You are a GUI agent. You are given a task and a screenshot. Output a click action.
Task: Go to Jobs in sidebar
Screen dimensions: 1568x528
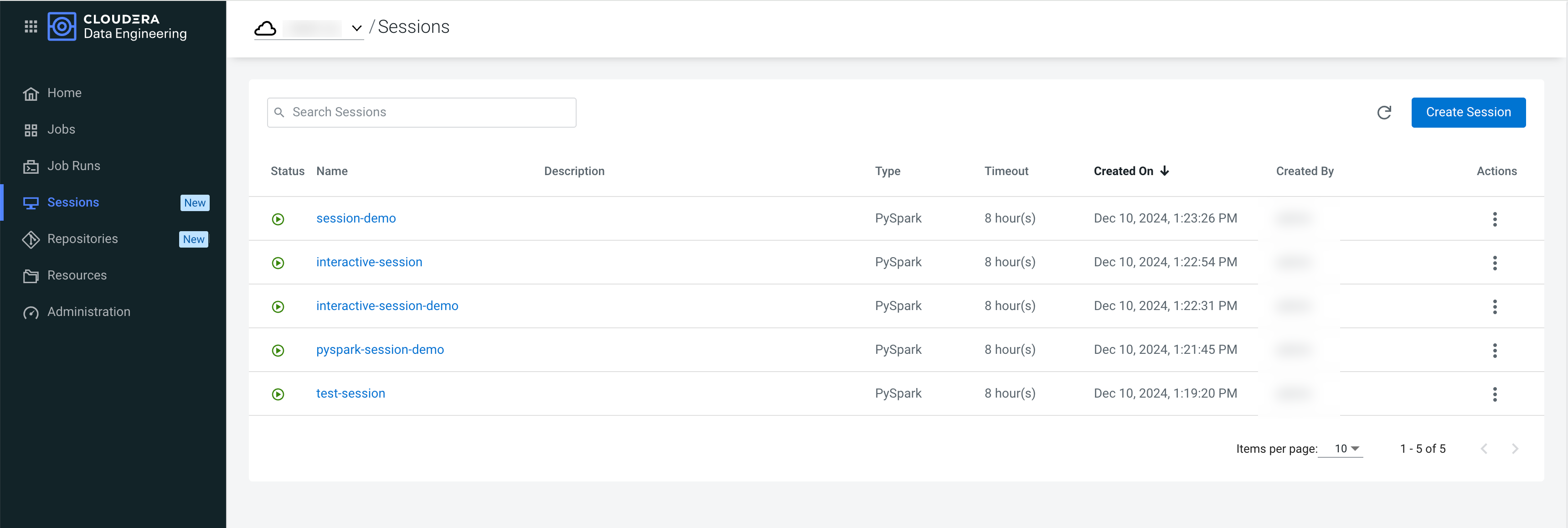coord(61,129)
